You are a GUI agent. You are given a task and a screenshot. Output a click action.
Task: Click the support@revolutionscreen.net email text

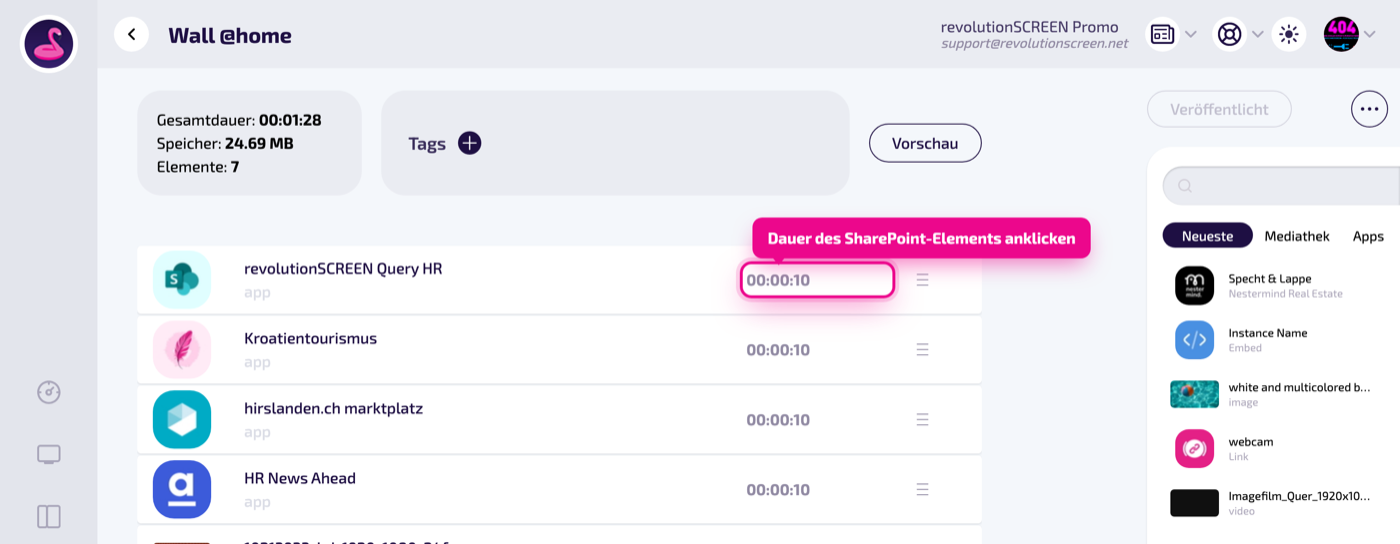click(x=1034, y=44)
